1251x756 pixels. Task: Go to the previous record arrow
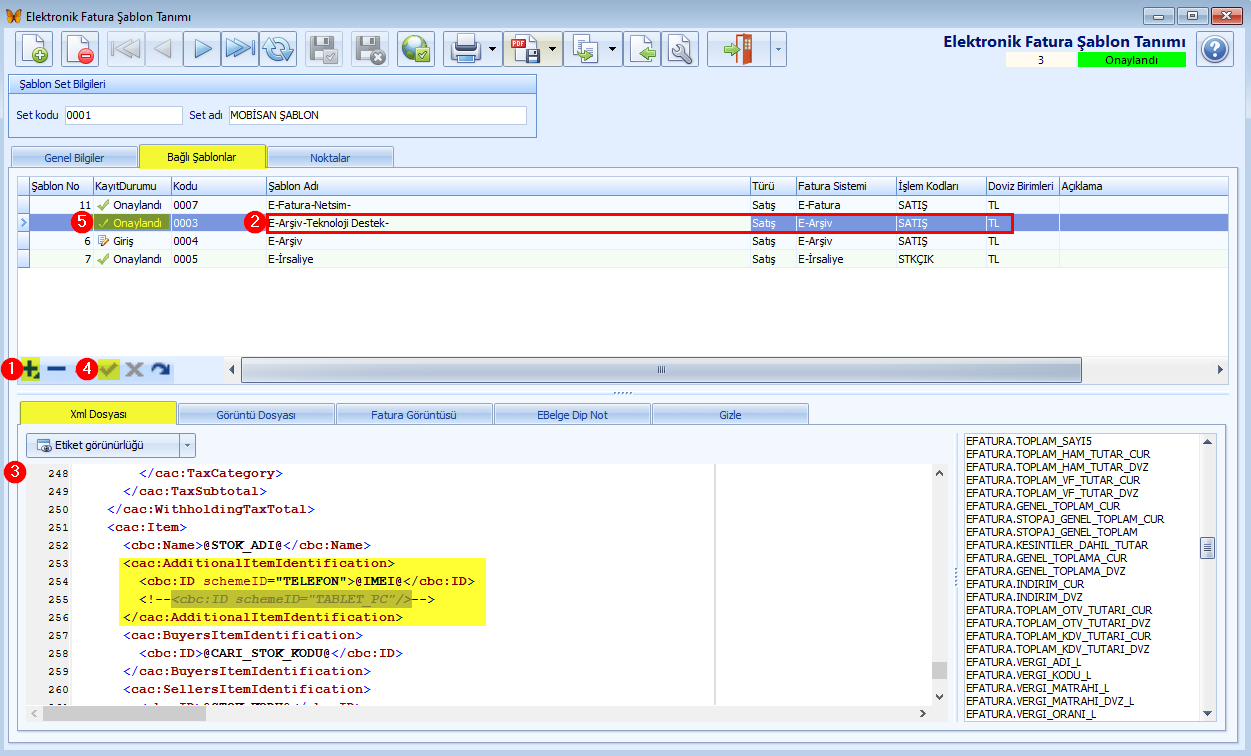164,49
